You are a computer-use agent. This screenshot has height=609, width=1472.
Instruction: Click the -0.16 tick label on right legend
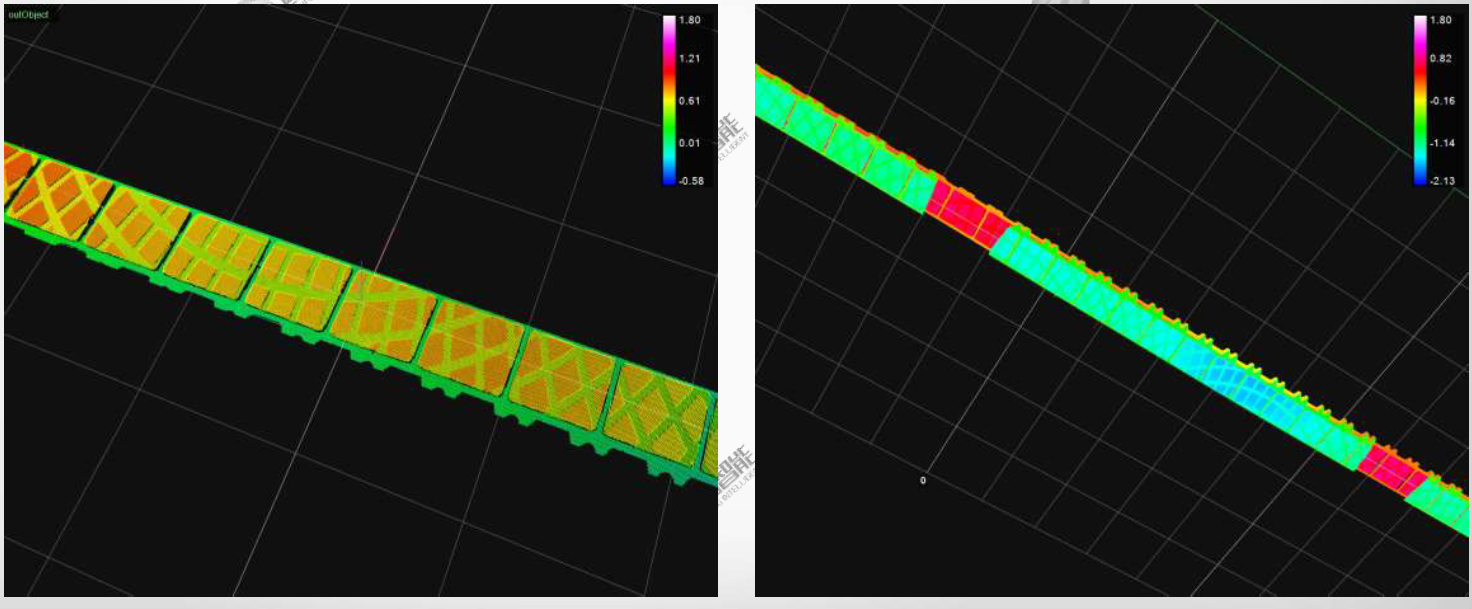[1441, 101]
